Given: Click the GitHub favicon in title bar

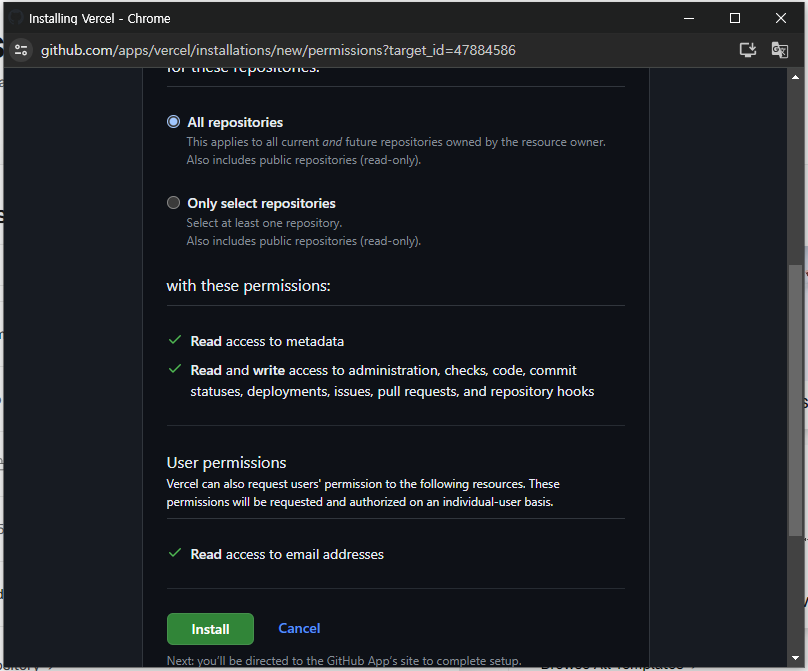Looking at the screenshot, I should click(x=16, y=18).
